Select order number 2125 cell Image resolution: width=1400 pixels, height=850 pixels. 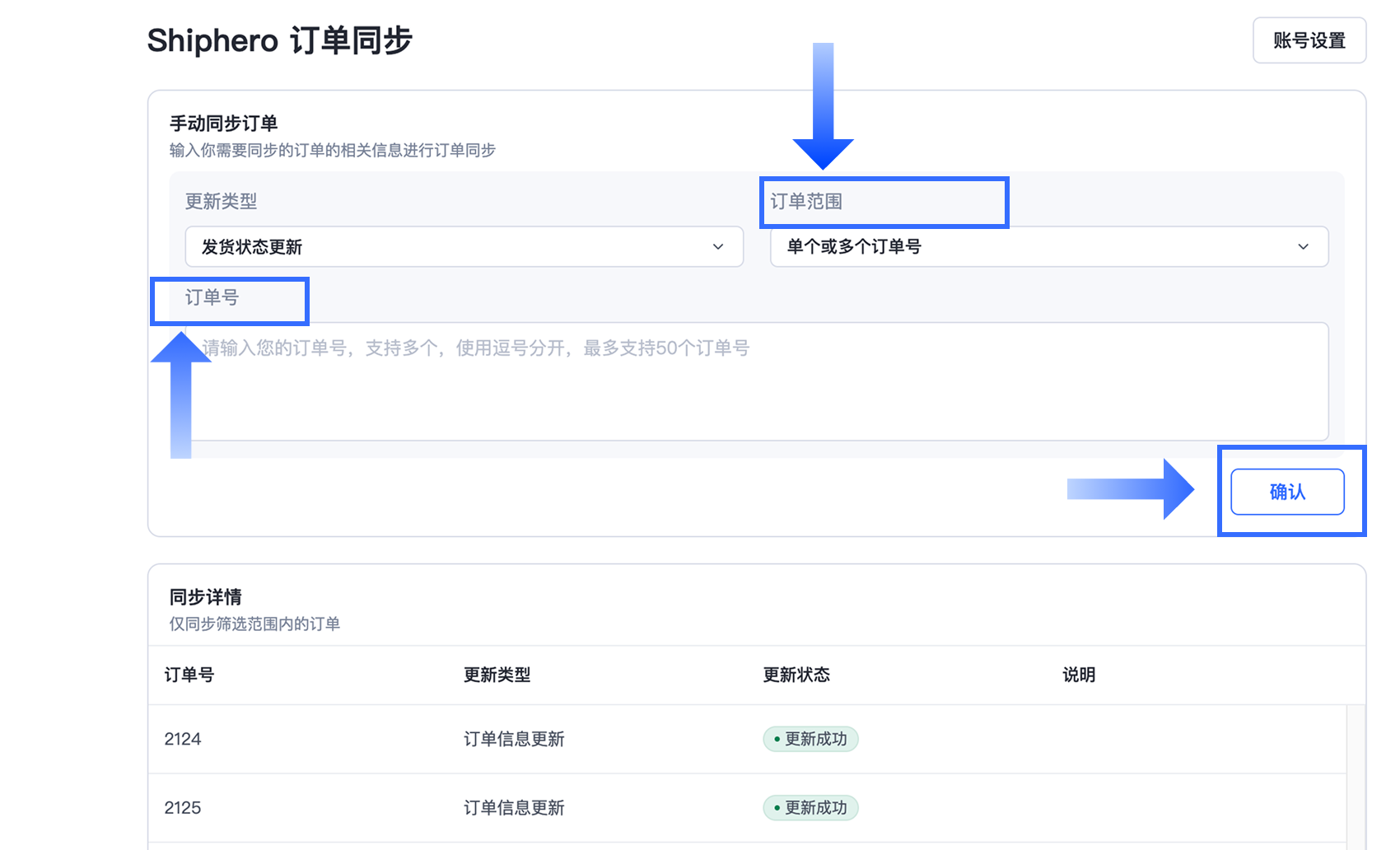(183, 808)
